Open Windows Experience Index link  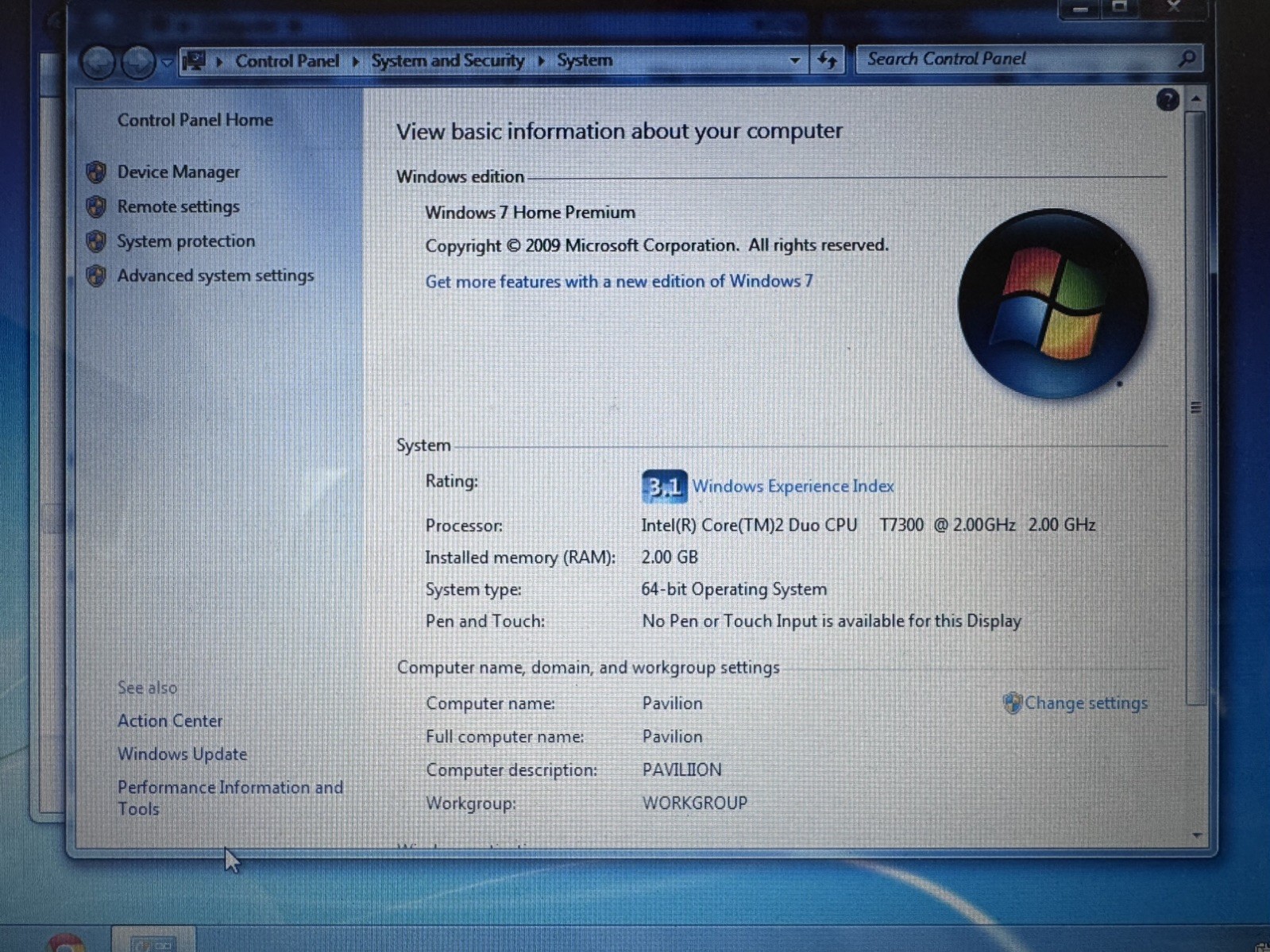793,486
